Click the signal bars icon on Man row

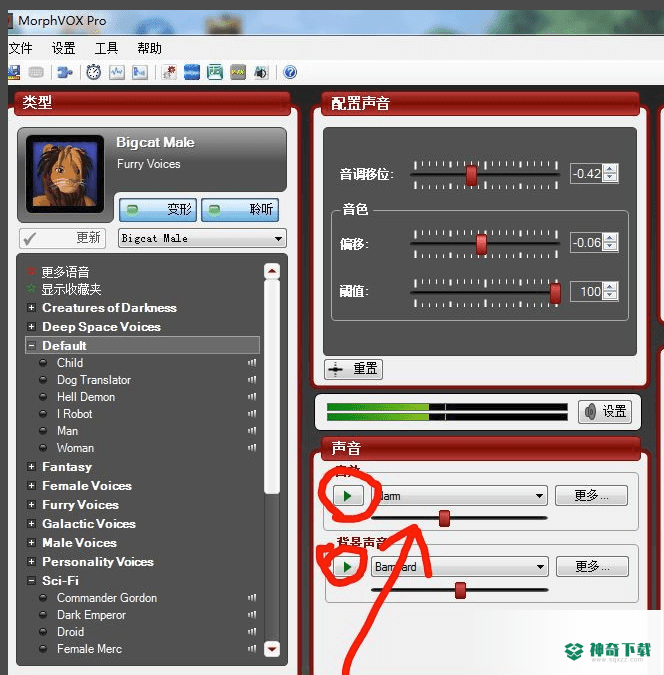(x=252, y=430)
